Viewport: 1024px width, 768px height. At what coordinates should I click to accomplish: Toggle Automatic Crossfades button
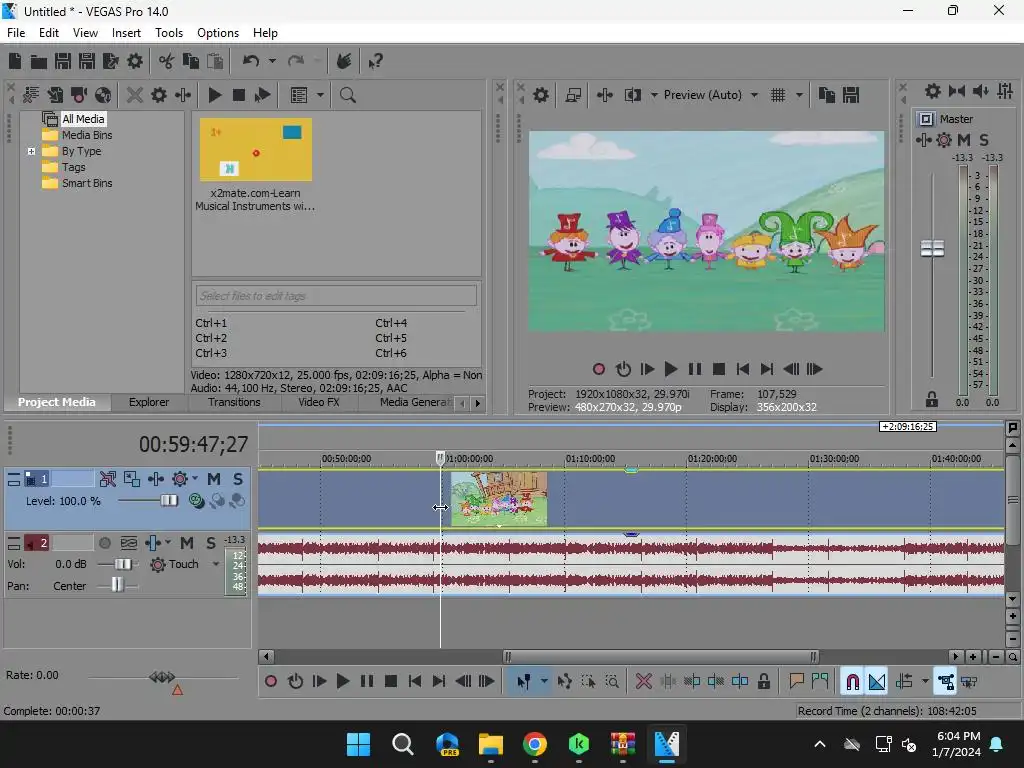pos(876,682)
